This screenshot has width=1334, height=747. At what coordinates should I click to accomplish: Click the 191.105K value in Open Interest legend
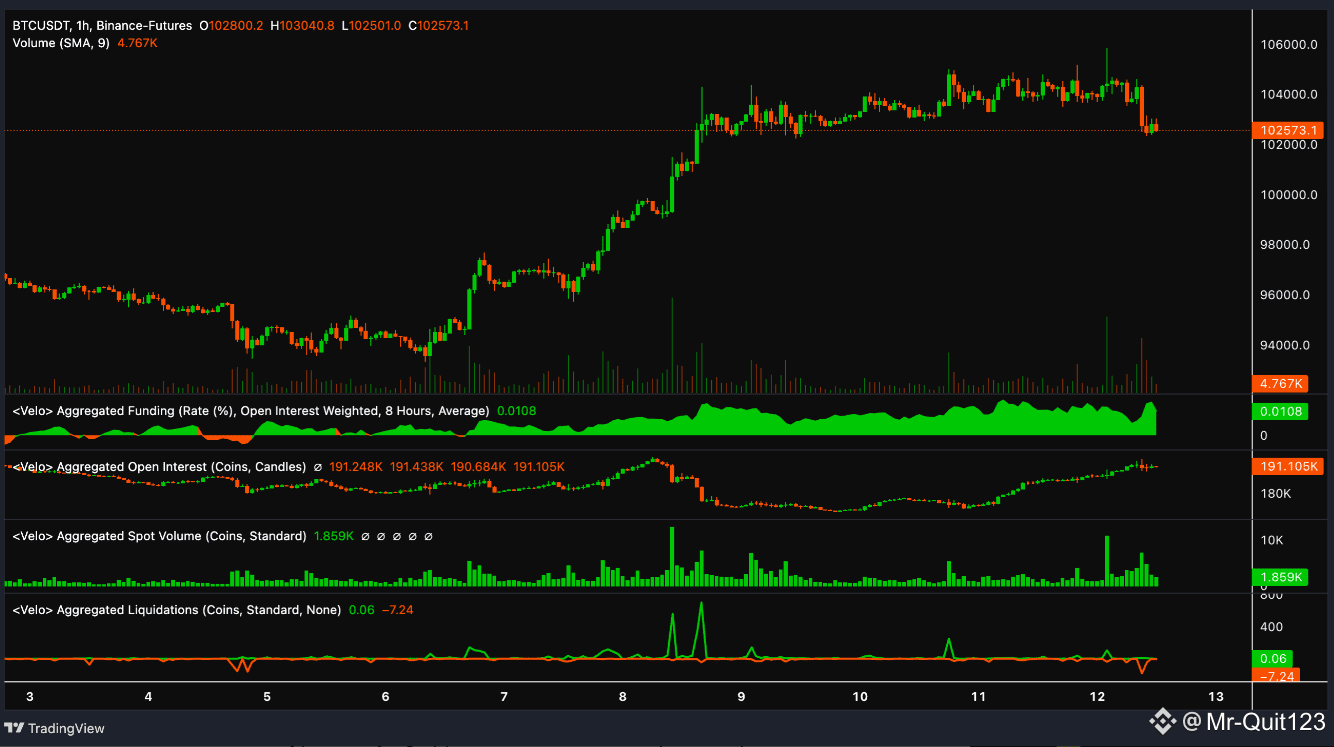(538, 467)
